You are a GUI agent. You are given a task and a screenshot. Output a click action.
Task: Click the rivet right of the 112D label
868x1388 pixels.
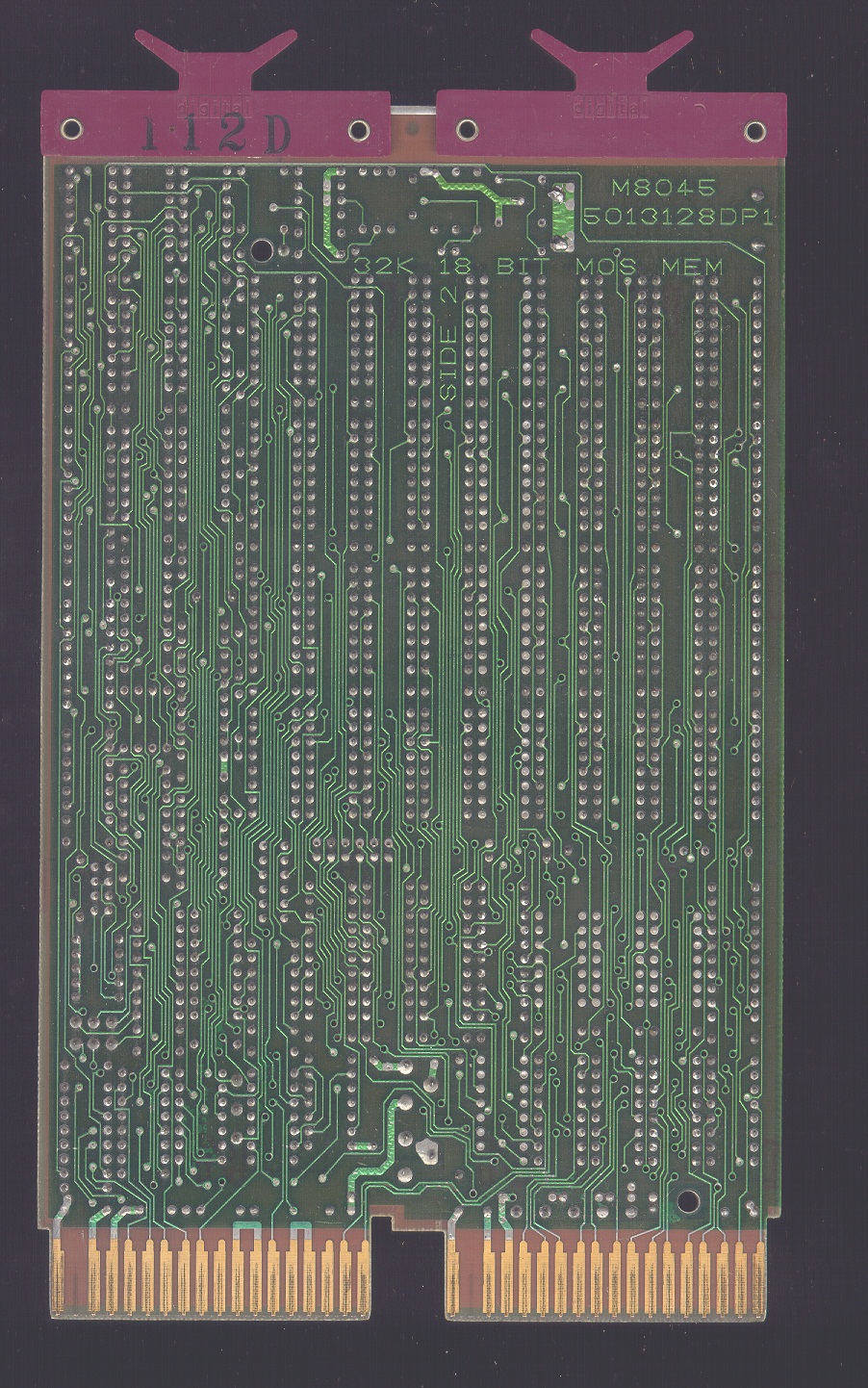tap(359, 129)
